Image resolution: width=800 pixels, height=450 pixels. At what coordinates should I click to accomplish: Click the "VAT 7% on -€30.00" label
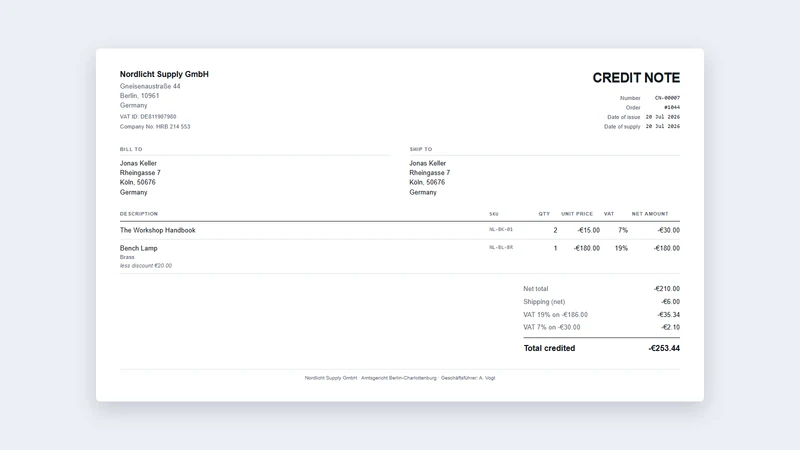click(552, 328)
